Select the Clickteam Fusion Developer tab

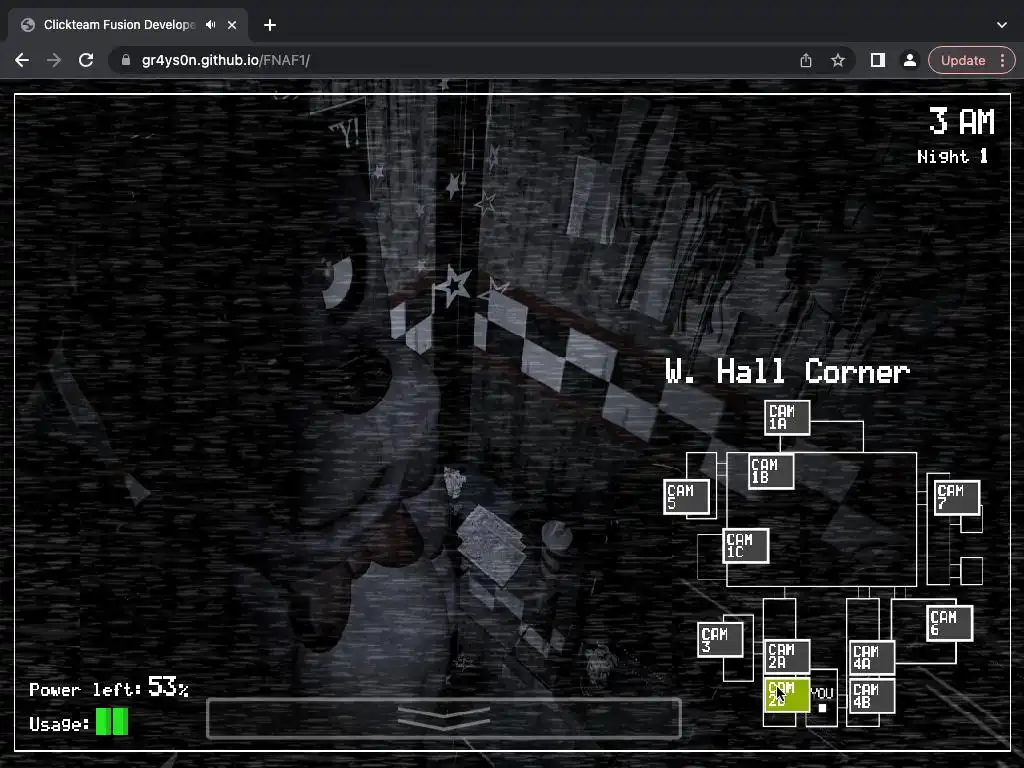pyautogui.click(x=128, y=25)
